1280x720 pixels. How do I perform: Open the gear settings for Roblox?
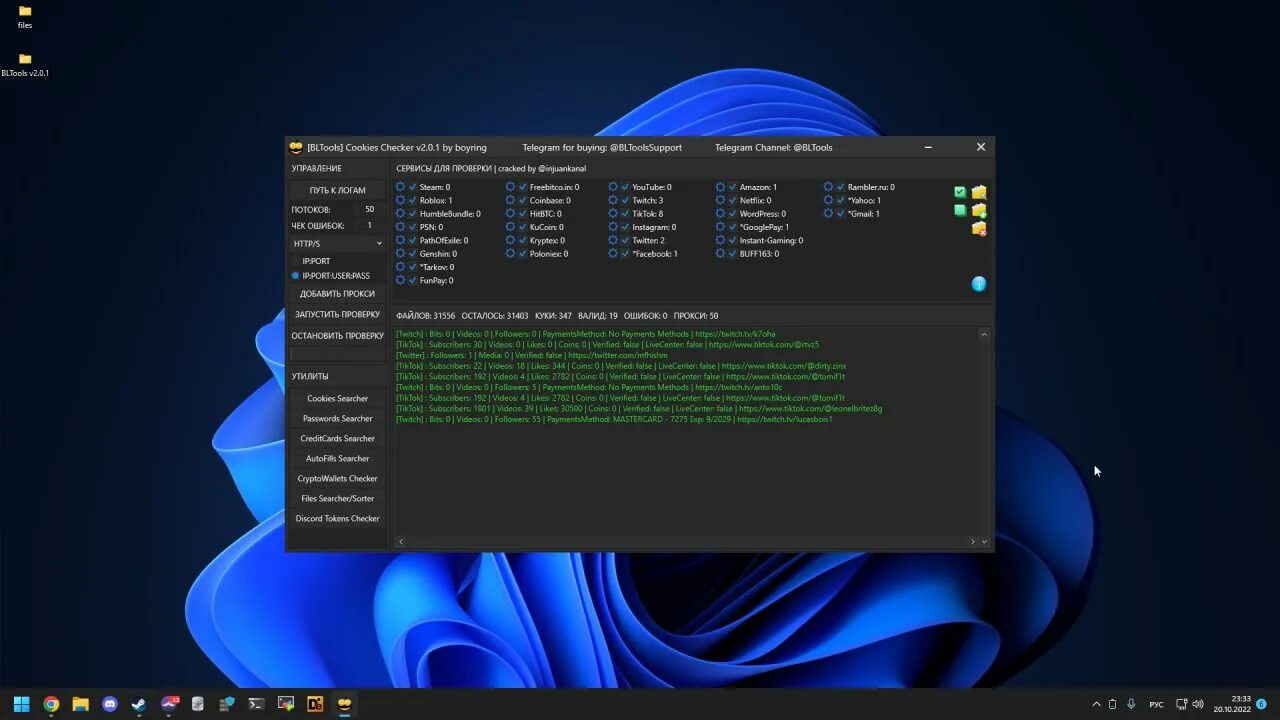click(x=401, y=200)
